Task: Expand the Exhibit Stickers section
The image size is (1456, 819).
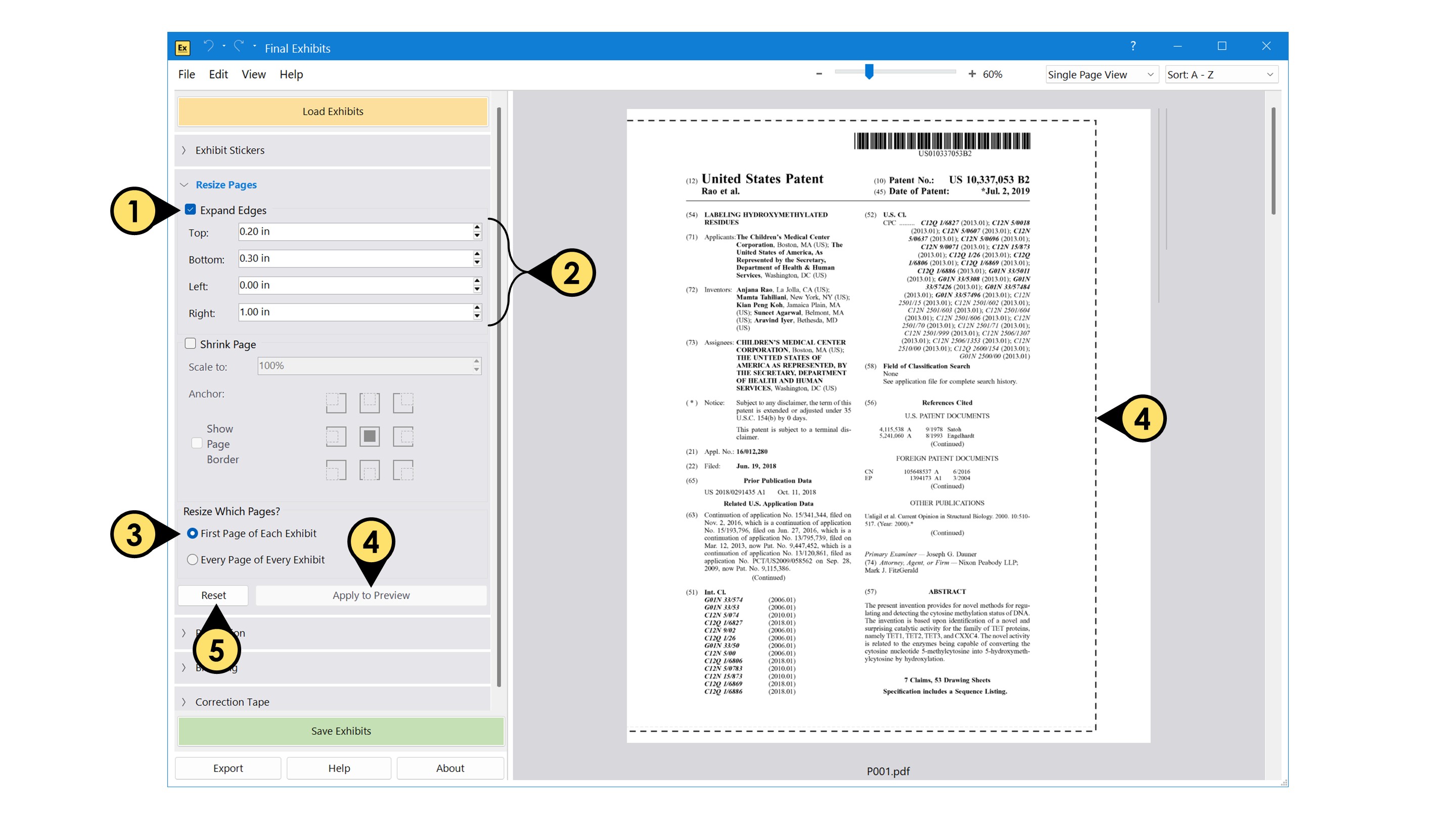Action: (230, 150)
